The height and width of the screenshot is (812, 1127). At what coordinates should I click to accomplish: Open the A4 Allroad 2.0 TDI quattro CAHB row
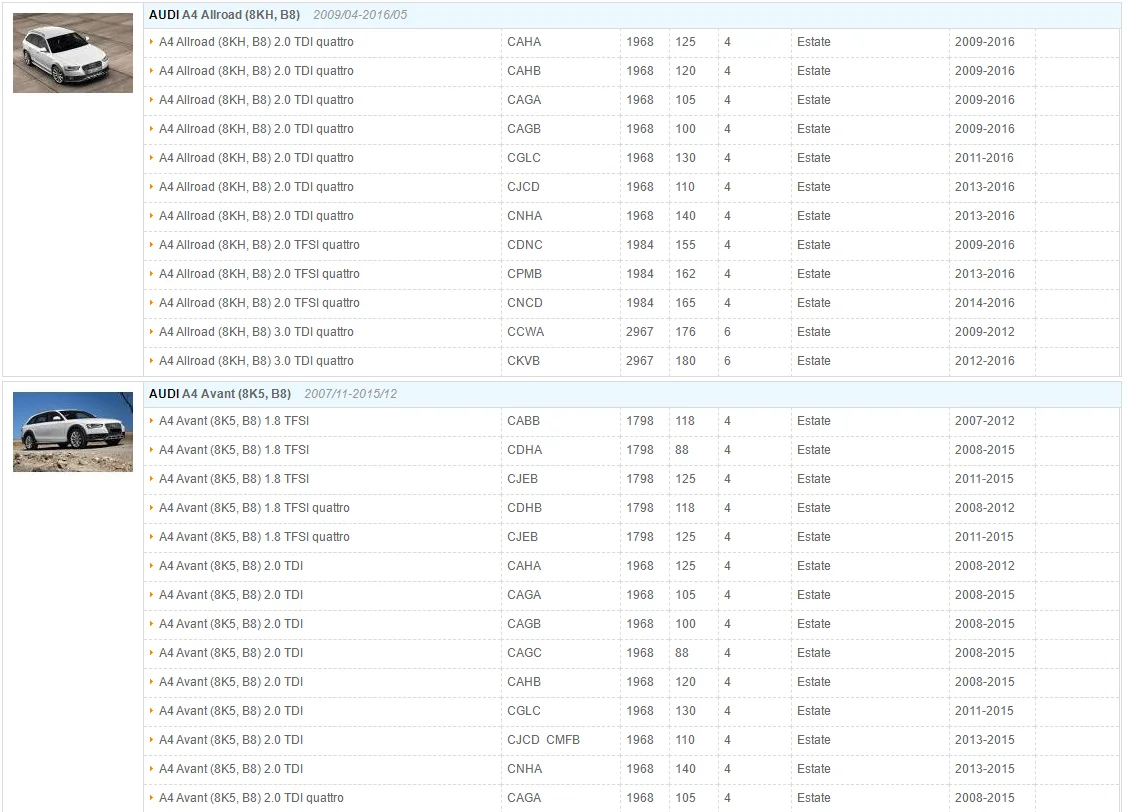pos(632,71)
